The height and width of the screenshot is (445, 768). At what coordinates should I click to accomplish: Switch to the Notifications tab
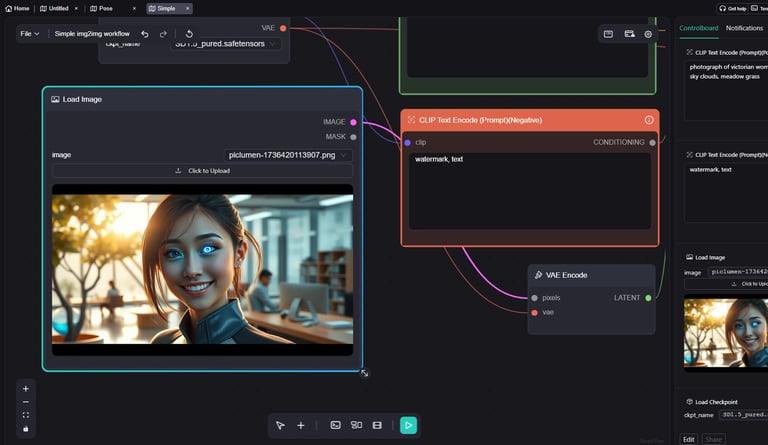[x=744, y=28]
